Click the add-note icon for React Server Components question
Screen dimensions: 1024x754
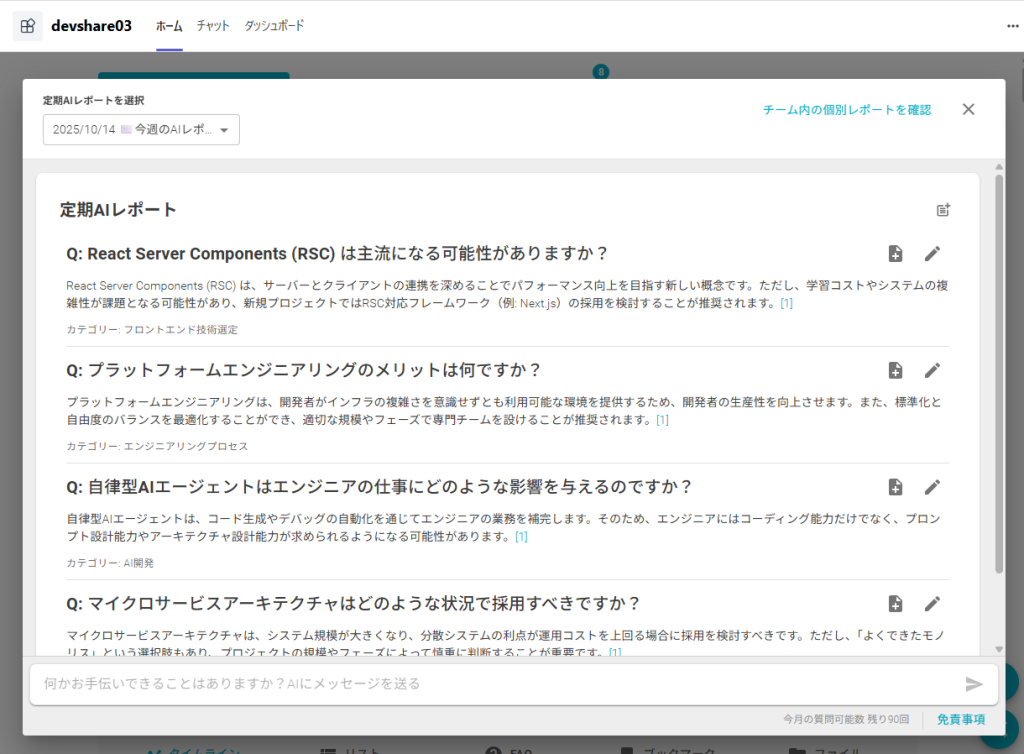pos(895,254)
